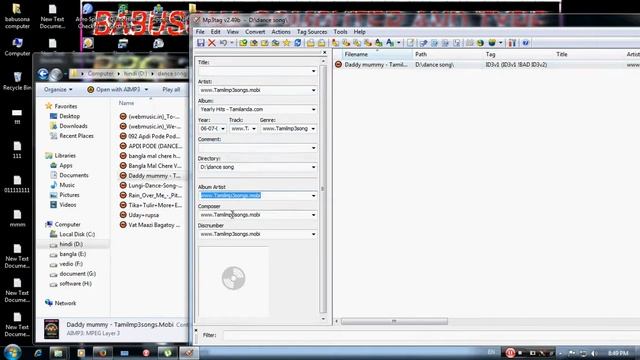Open Music under Libraries in Explorer
640x360 pixels.
tap(62, 185)
